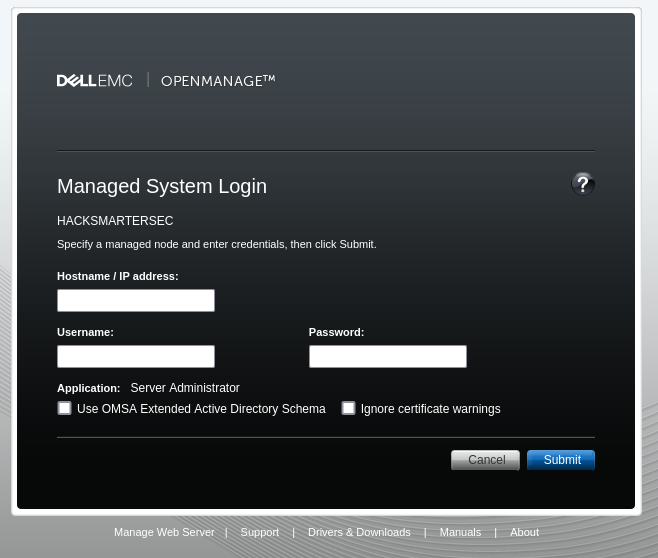Open the help question mark icon
658x558 pixels.
pyautogui.click(x=582, y=184)
